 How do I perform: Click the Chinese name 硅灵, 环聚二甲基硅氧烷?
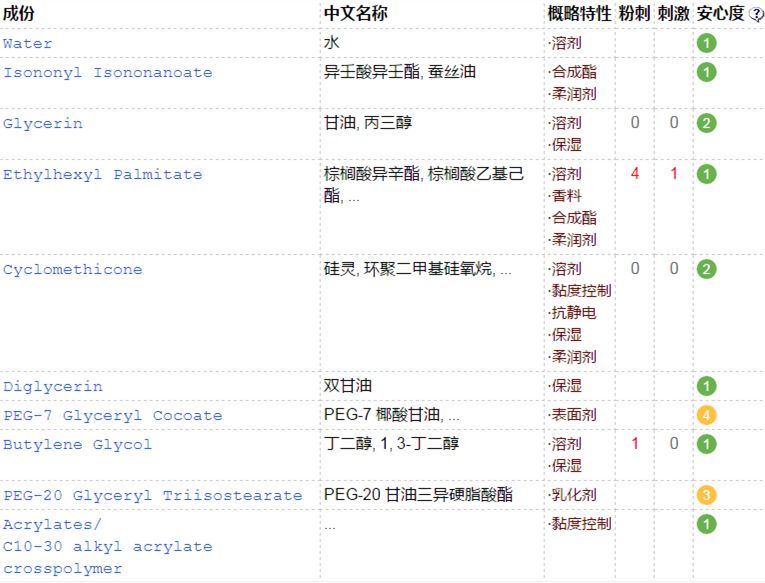pos(408,268)
